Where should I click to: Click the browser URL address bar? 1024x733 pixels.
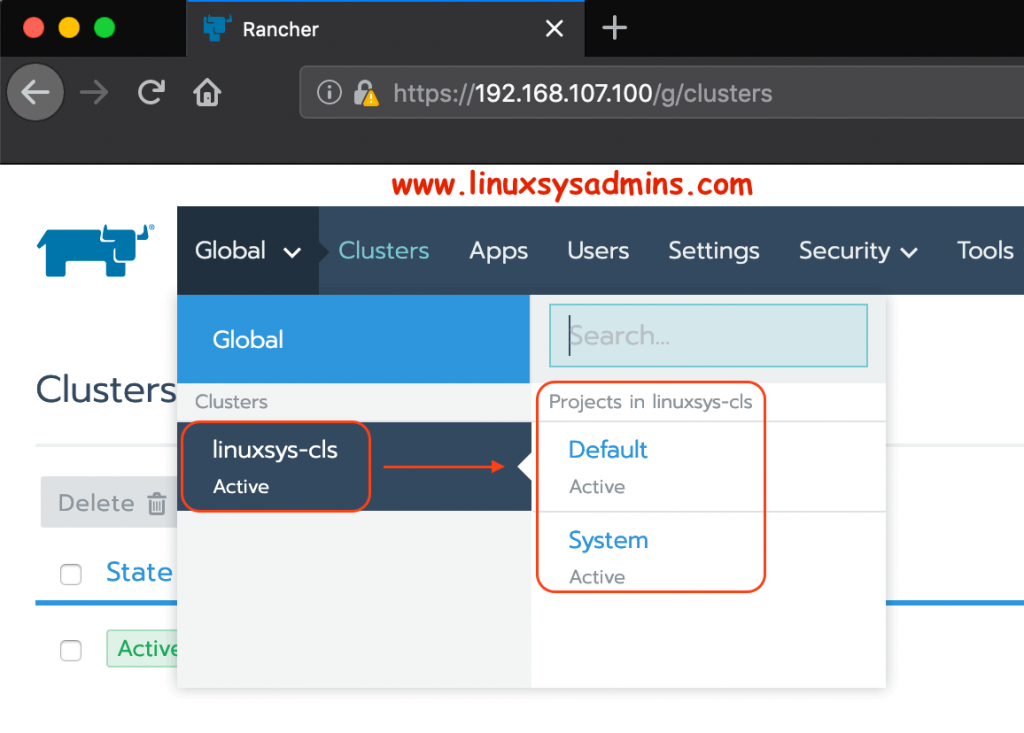coord(662,93)
